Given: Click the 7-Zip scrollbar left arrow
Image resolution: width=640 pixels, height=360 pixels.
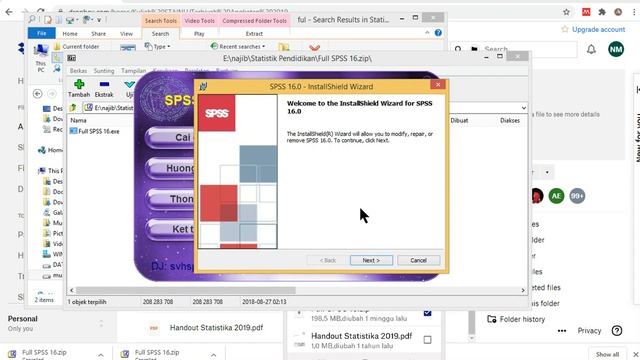Looking at the screenshot, I should (72, 290).
